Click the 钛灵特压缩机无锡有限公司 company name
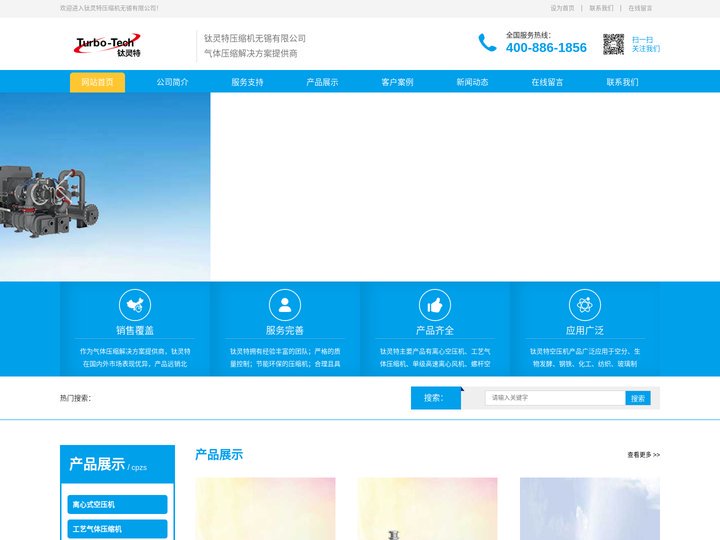The height and width of the screenshot is (540, 720). (x=255, y=39)
